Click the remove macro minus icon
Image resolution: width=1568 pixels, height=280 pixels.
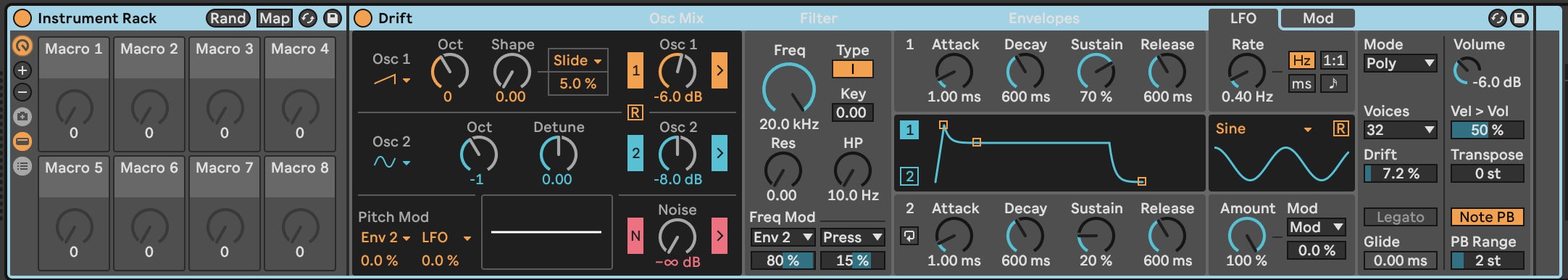coord(22,92)
